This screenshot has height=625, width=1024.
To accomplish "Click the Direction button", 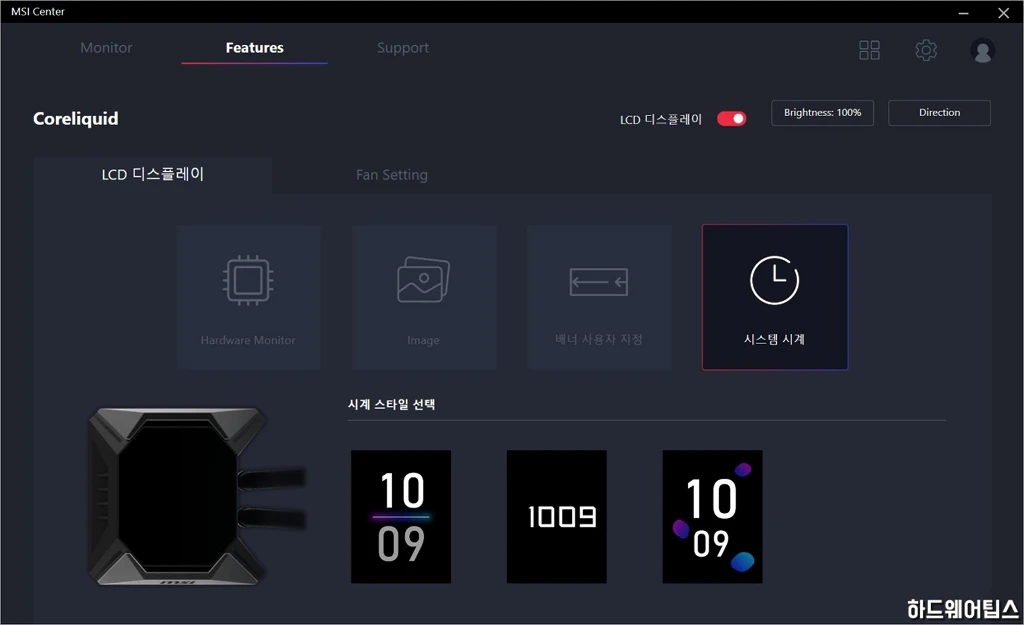I will pos(939,112).
